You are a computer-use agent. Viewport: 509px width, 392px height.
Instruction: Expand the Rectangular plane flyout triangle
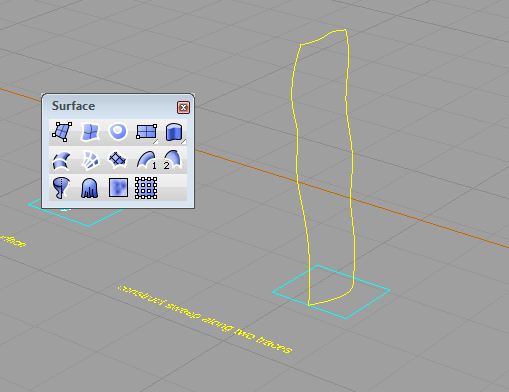155,142
